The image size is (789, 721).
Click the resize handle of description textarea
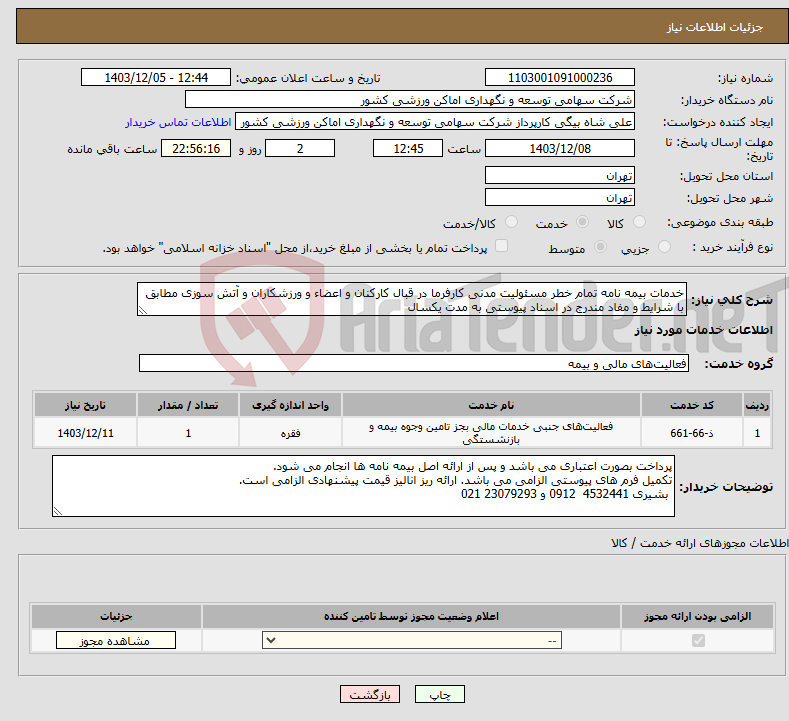coord(143,310)
